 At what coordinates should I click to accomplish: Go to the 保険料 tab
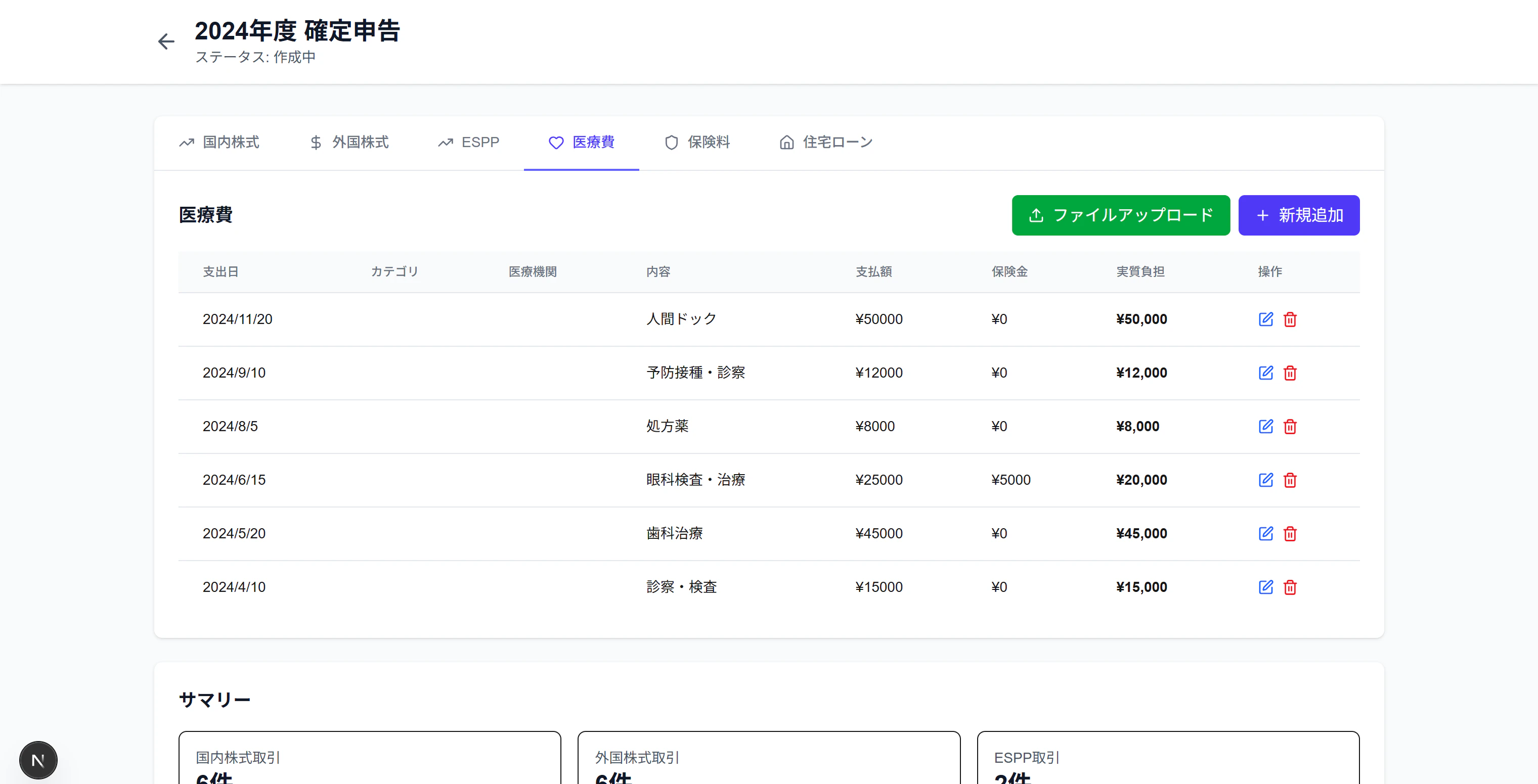tap(697, 143)
